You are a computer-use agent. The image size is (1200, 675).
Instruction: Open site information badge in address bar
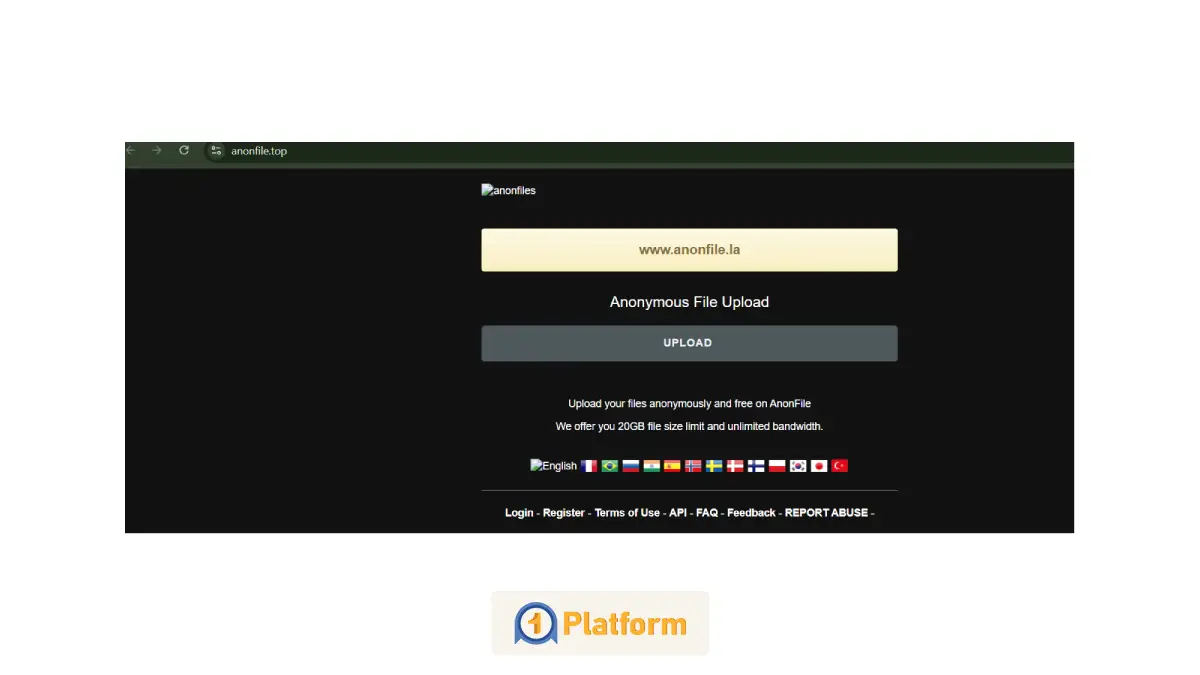[216, 151]
